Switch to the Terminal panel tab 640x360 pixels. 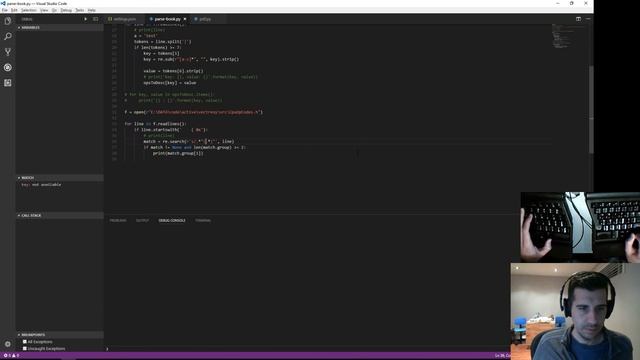[x=203, y=220]
